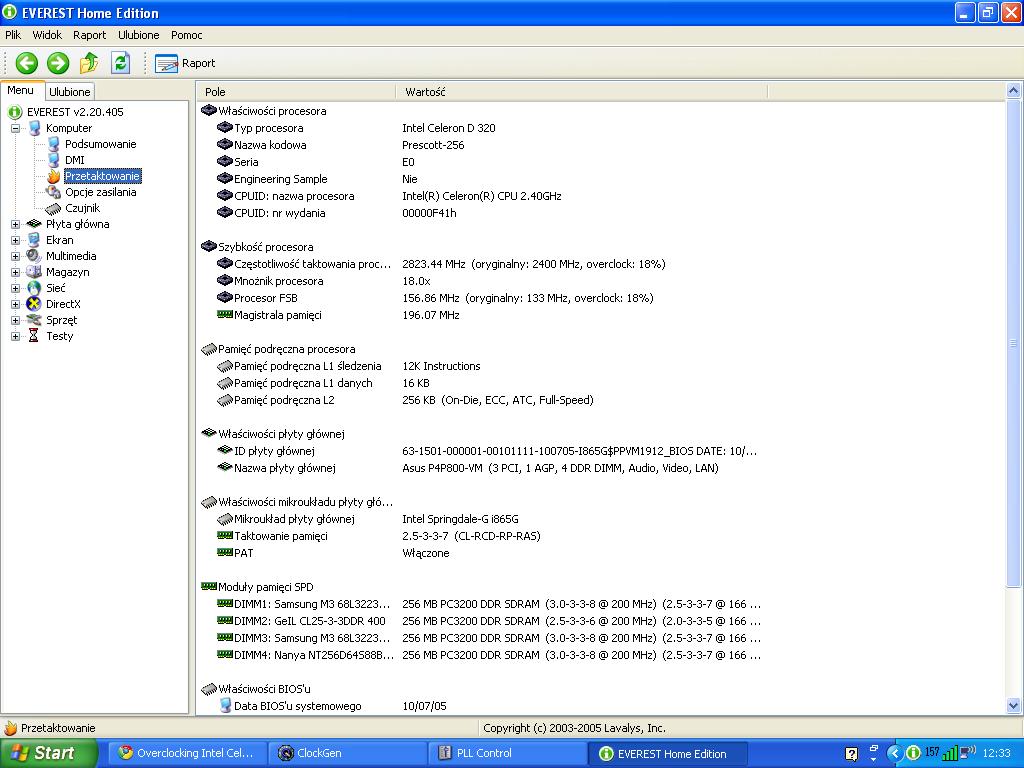Screen dimensions: 1024x768
Task: Select the Komputer icon in the tree
Action: tap(35, 128)
